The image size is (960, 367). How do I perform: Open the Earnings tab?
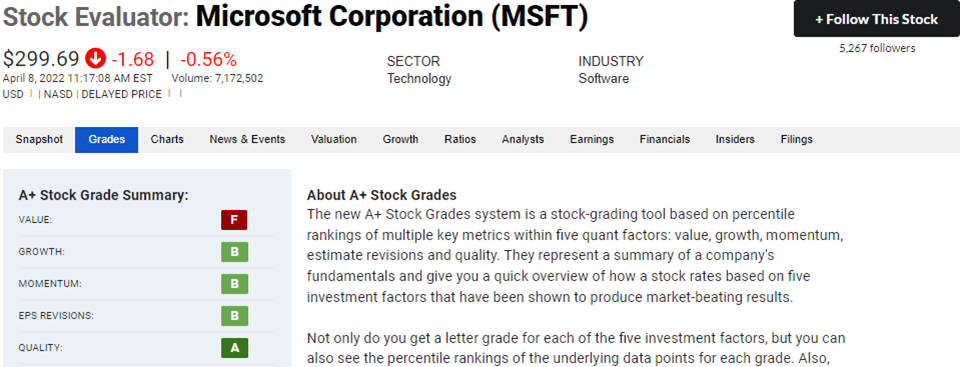[591, 140]
